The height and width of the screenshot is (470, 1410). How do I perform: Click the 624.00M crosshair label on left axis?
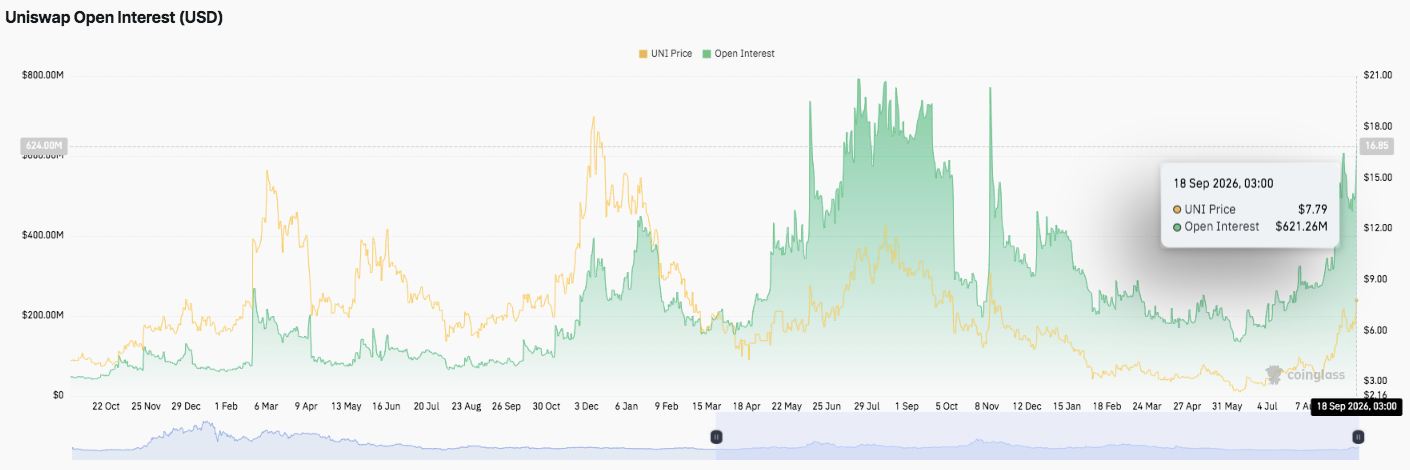pyautogui.click(x=43, y=146)
